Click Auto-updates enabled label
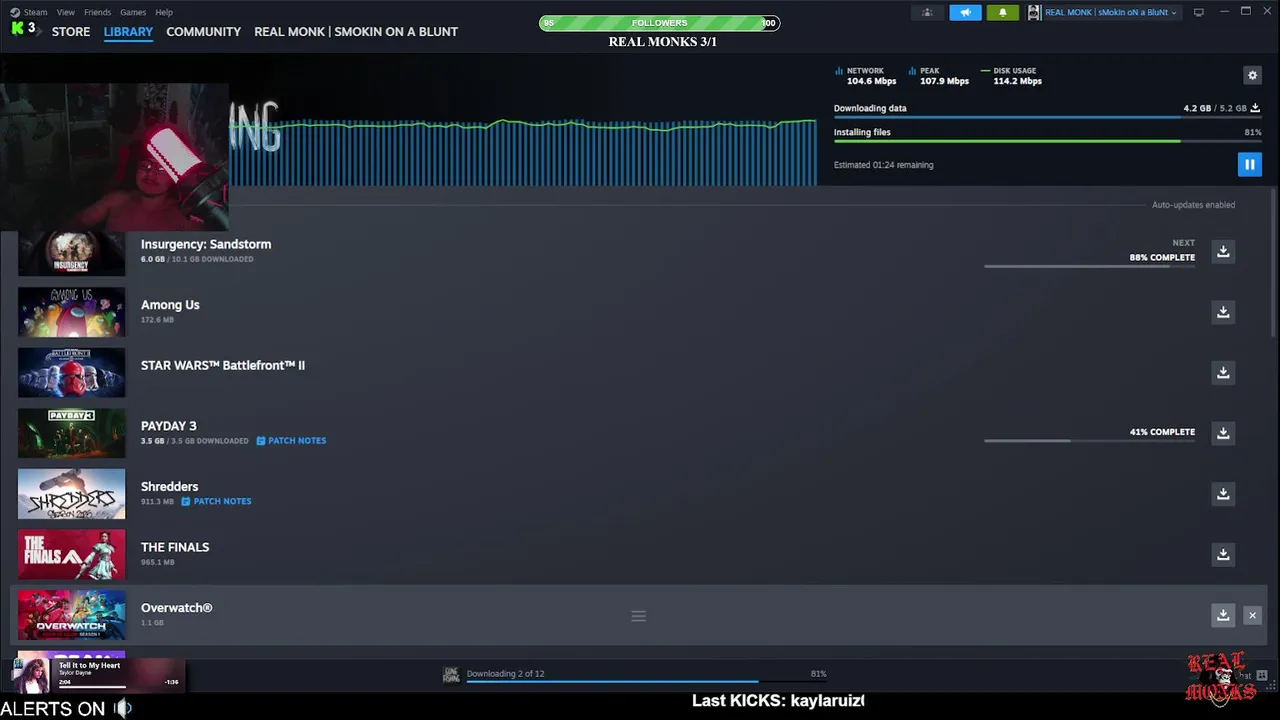This screenshot has height=720, width=1280. pos(1193,205)
